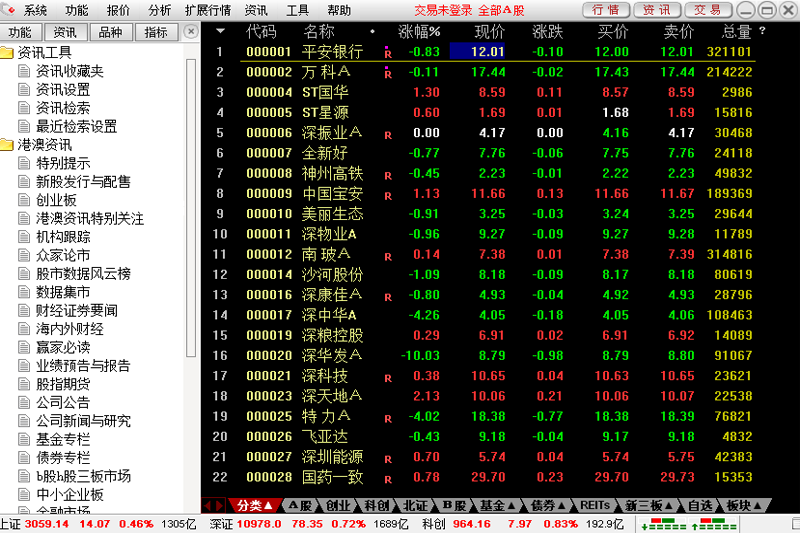The width and height of the screenshot is (800, 533).
Task: Sort by the 现价 column header
Action: (489, 32)
